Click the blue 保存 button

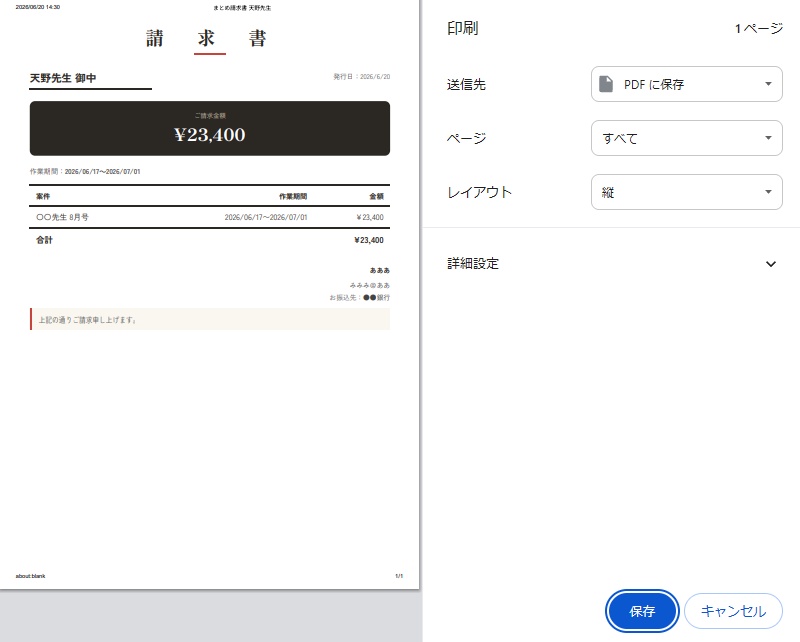tap(642, 611)
